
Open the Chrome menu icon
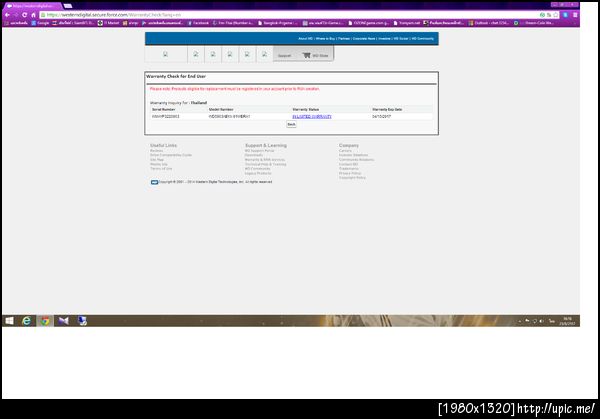[575, 15]
